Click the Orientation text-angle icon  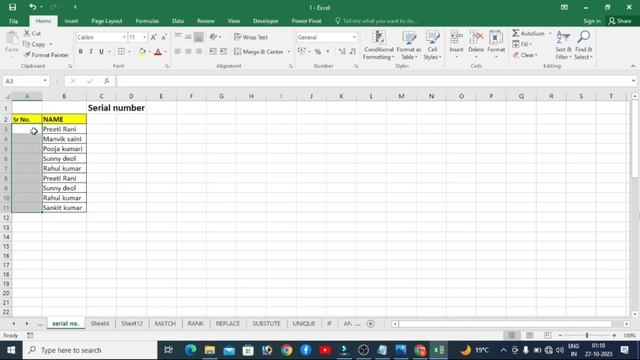pyautogui.click(x=213, y=37)
